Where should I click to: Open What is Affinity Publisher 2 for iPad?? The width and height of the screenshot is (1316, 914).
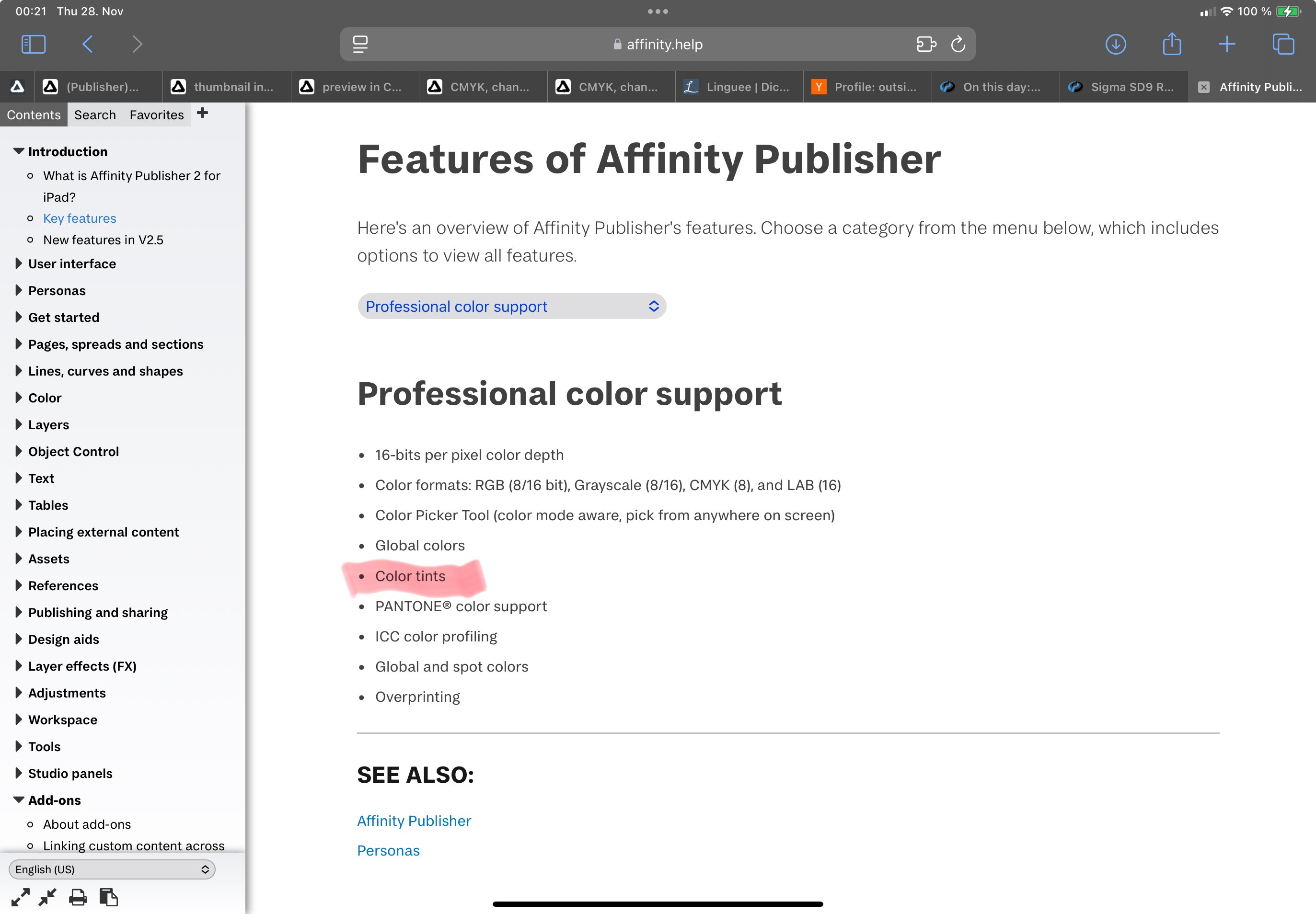coord(131,186)
